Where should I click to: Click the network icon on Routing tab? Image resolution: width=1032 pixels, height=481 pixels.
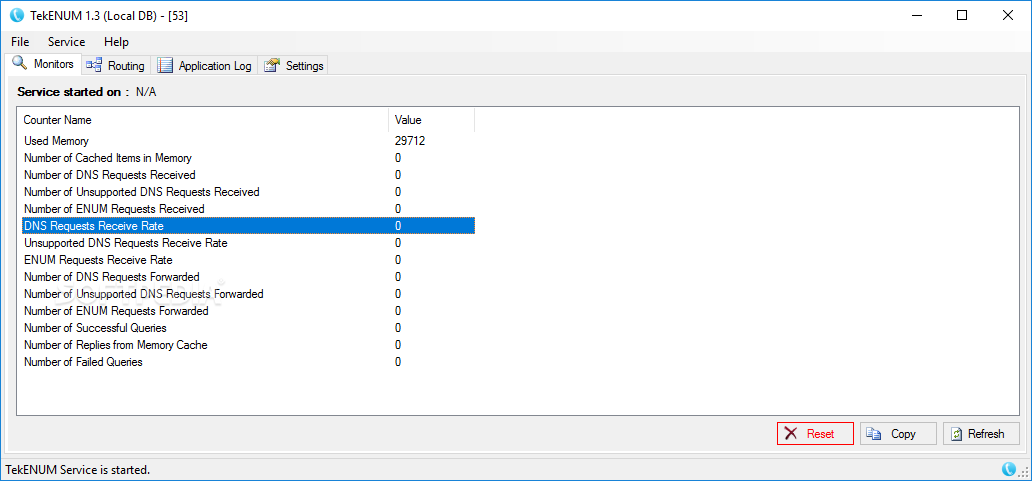click(95, 65)
